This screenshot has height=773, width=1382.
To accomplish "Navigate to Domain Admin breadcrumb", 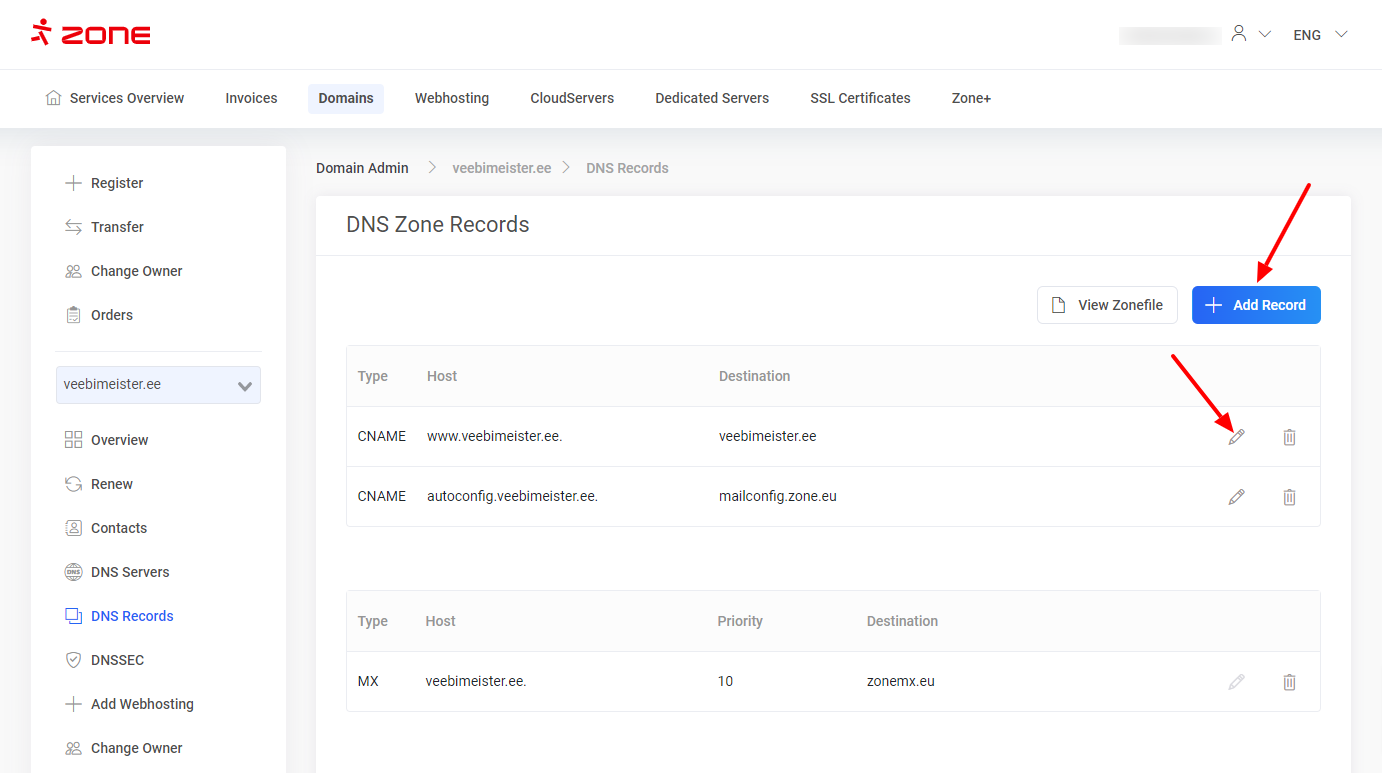I will tap(362, 168).
